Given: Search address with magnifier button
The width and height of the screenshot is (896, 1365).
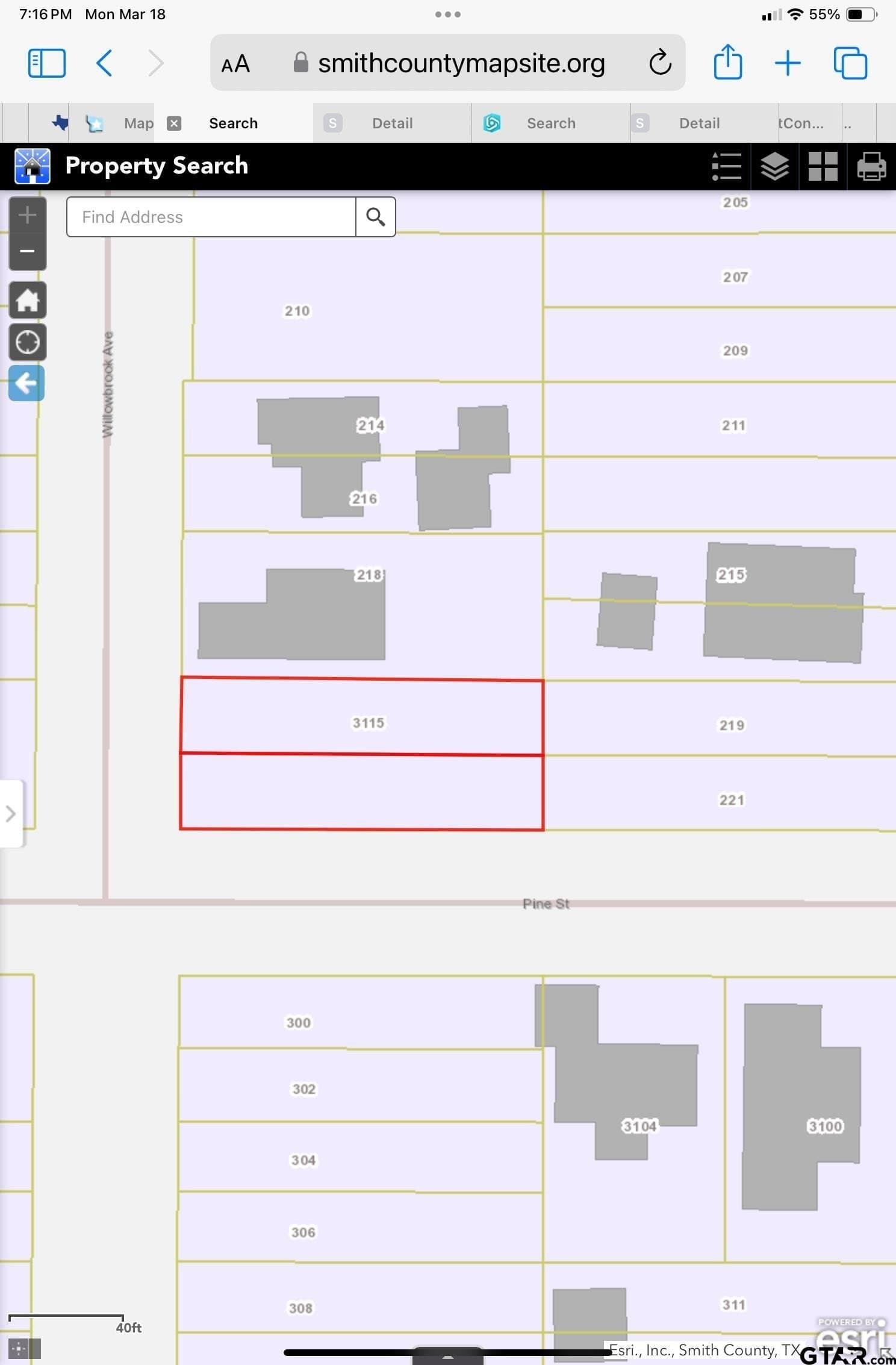Looking at the screenshot, I should (376, 217).
